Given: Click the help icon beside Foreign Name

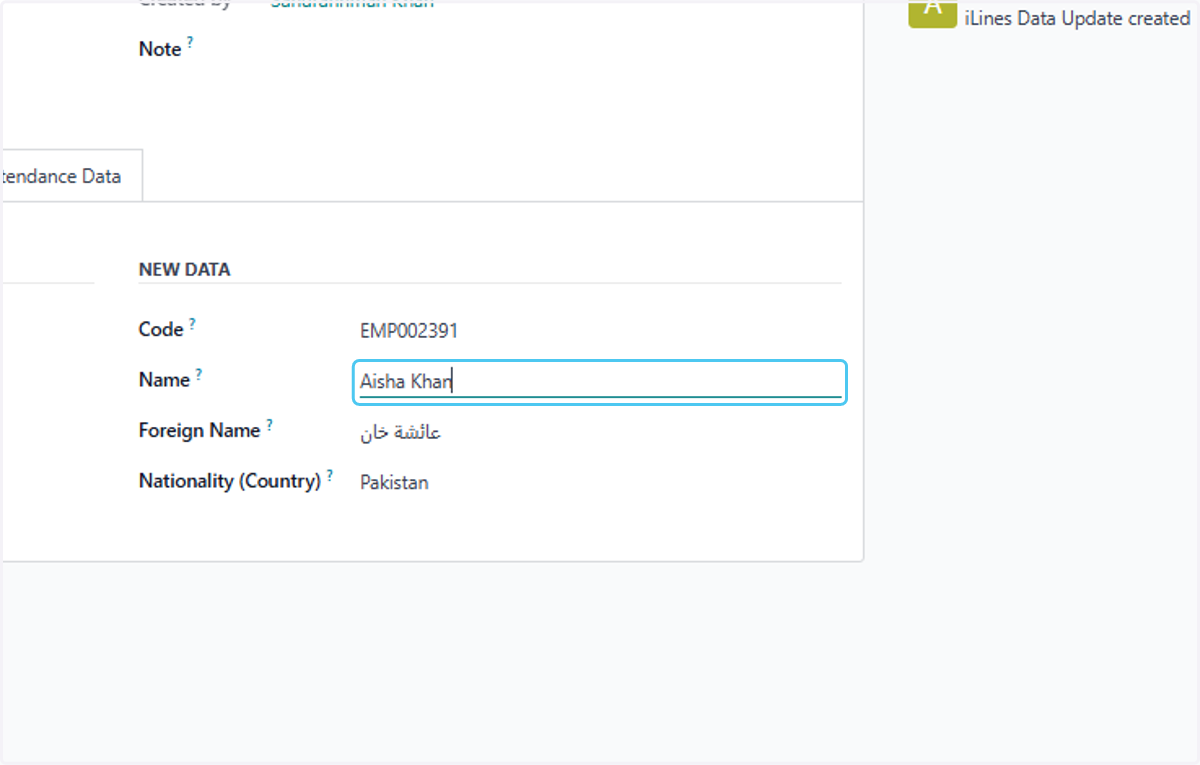Looking at the screenshot, I should coord(269,425).
